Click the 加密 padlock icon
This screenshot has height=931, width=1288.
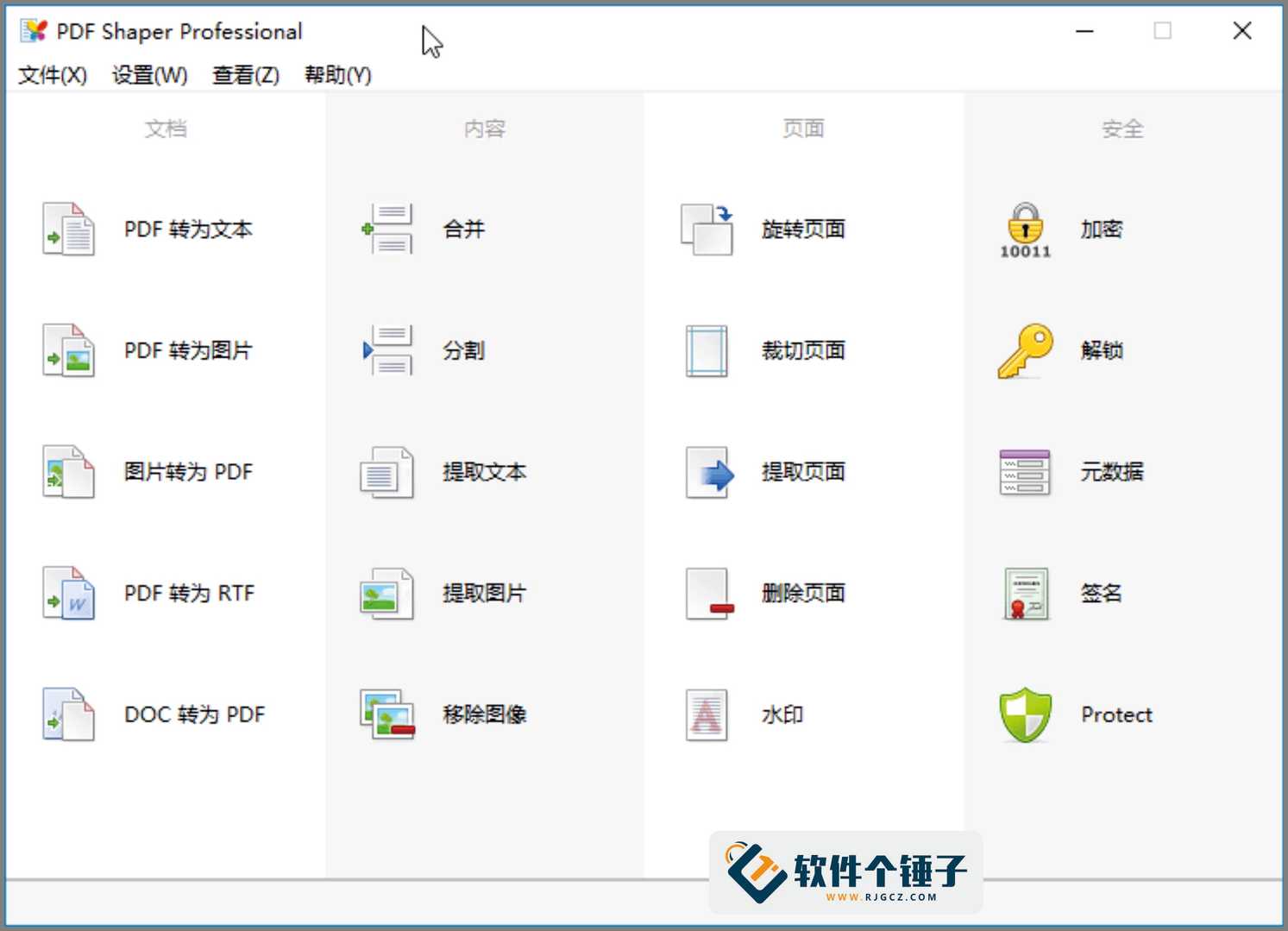1025,230
